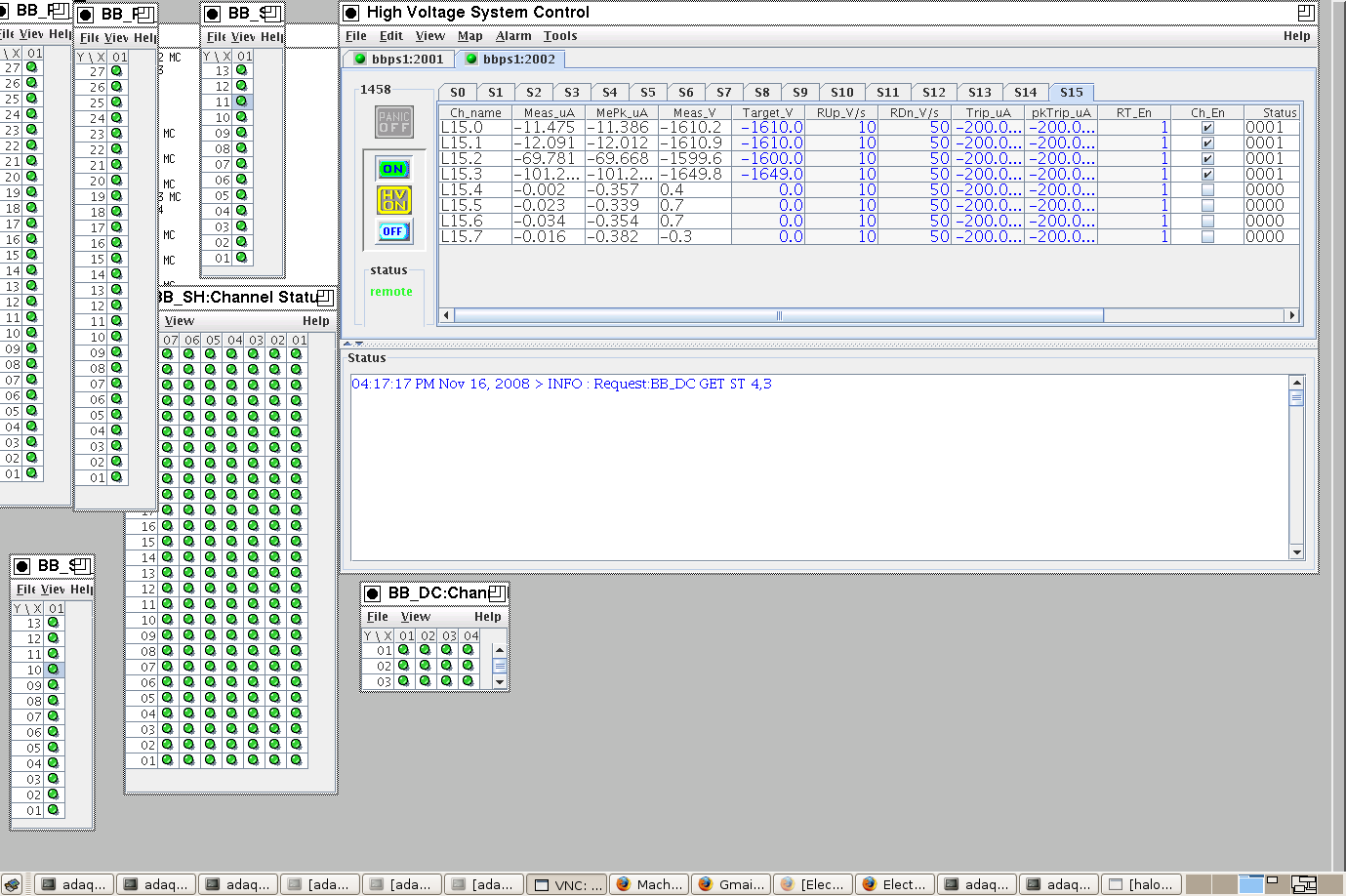This screenshot has height=896, width=1346.
Task: Click BB_DC status LED row 02 column 02
Action: point(425,666)
